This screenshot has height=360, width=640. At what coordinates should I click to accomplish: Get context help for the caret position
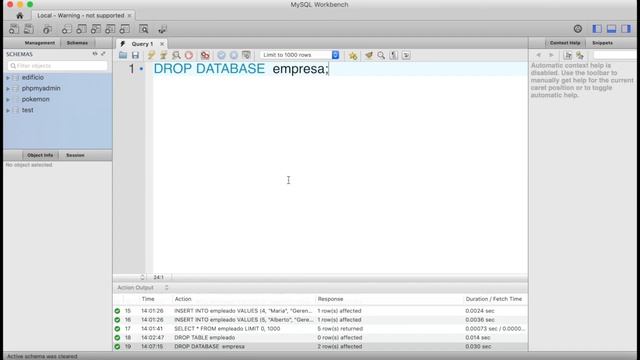(x=567, y=55)
